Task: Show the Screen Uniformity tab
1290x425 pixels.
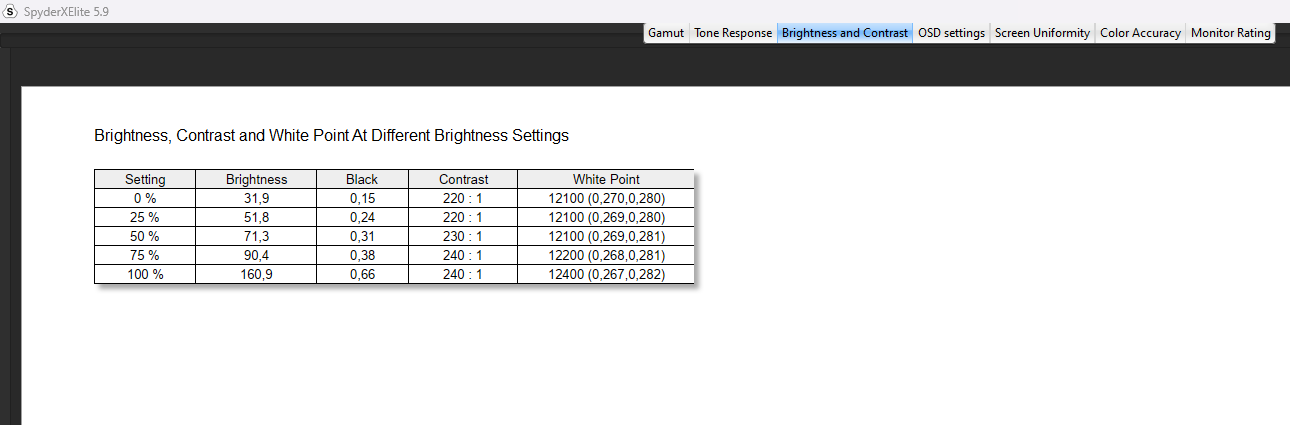Action: (1042, 33)
